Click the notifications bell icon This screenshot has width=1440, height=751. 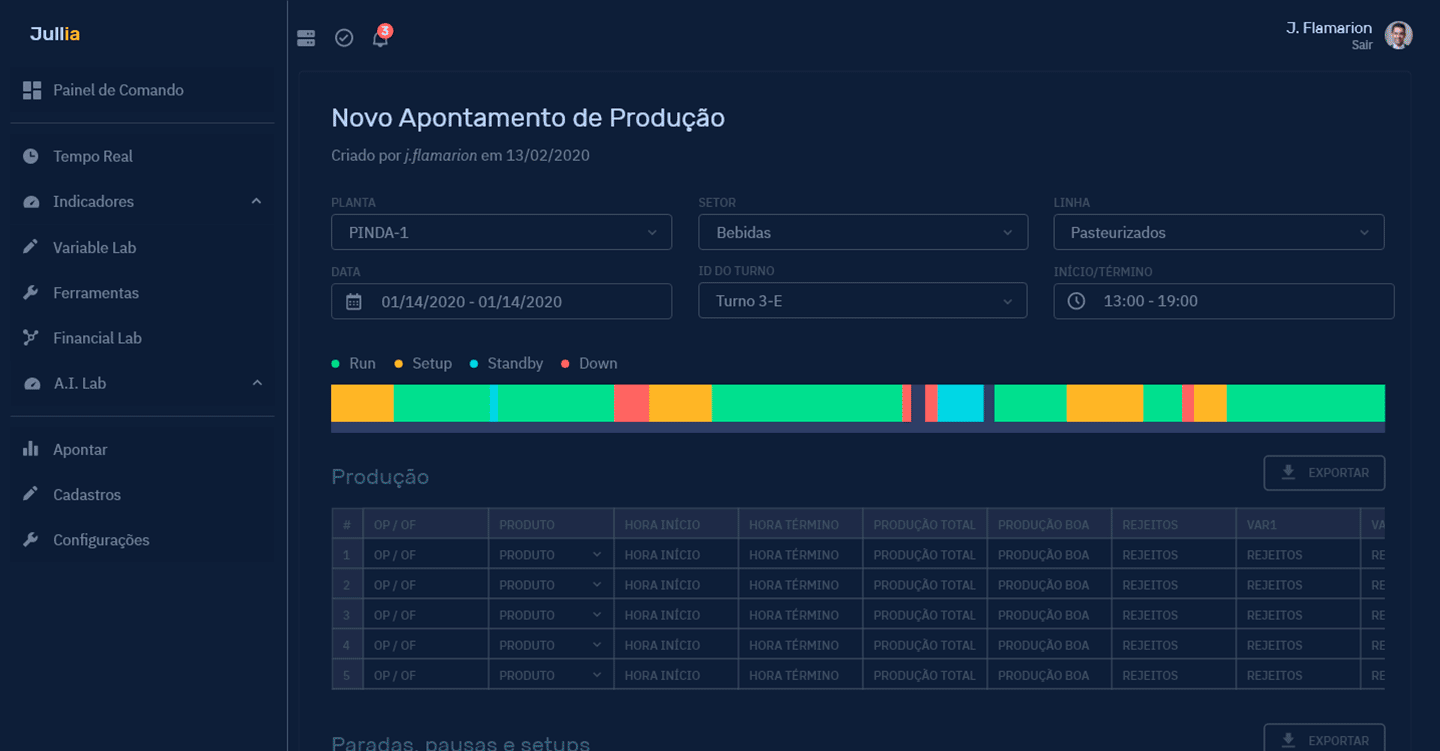(380, 38)
